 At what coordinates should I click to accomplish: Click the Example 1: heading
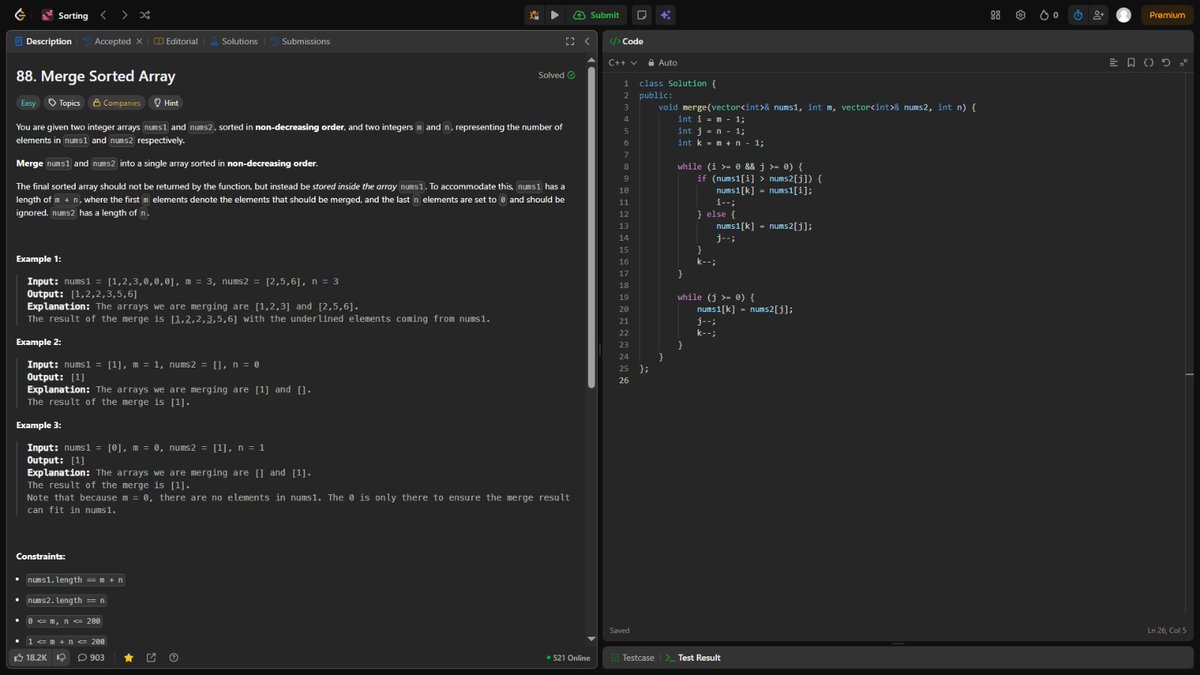(39, 259)
